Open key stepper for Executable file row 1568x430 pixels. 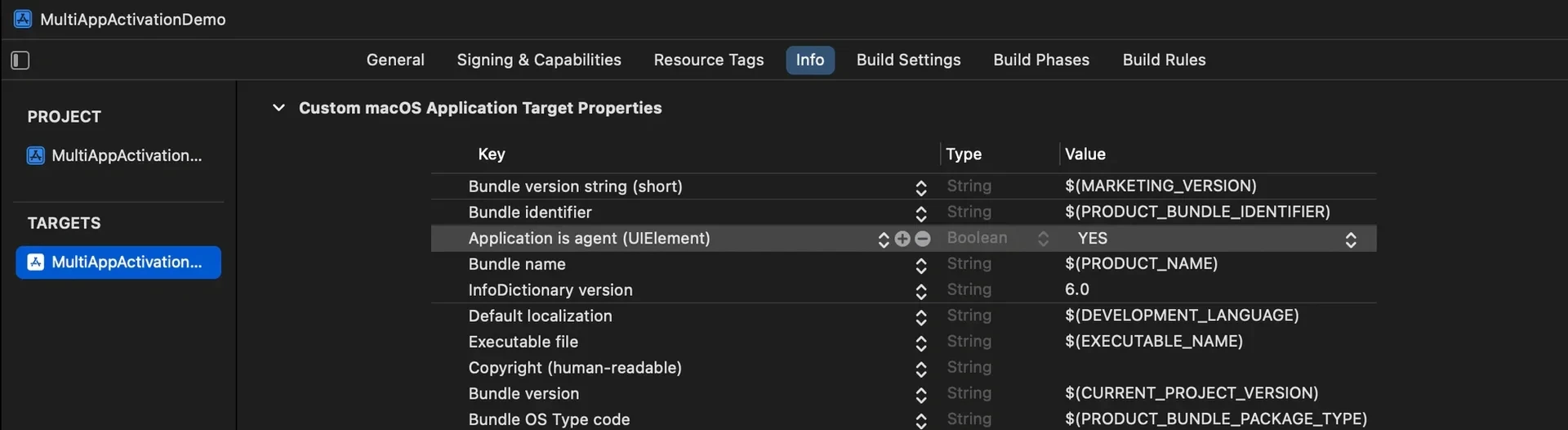point(921,343)
